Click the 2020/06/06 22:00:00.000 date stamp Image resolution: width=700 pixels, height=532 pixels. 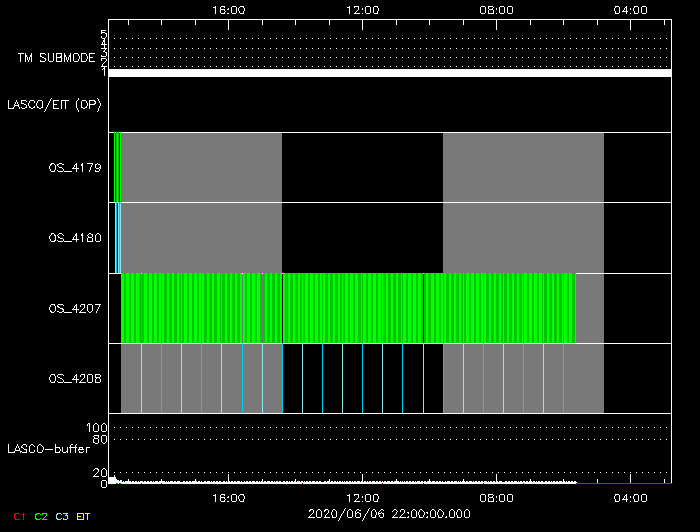[x=390, y=513]
